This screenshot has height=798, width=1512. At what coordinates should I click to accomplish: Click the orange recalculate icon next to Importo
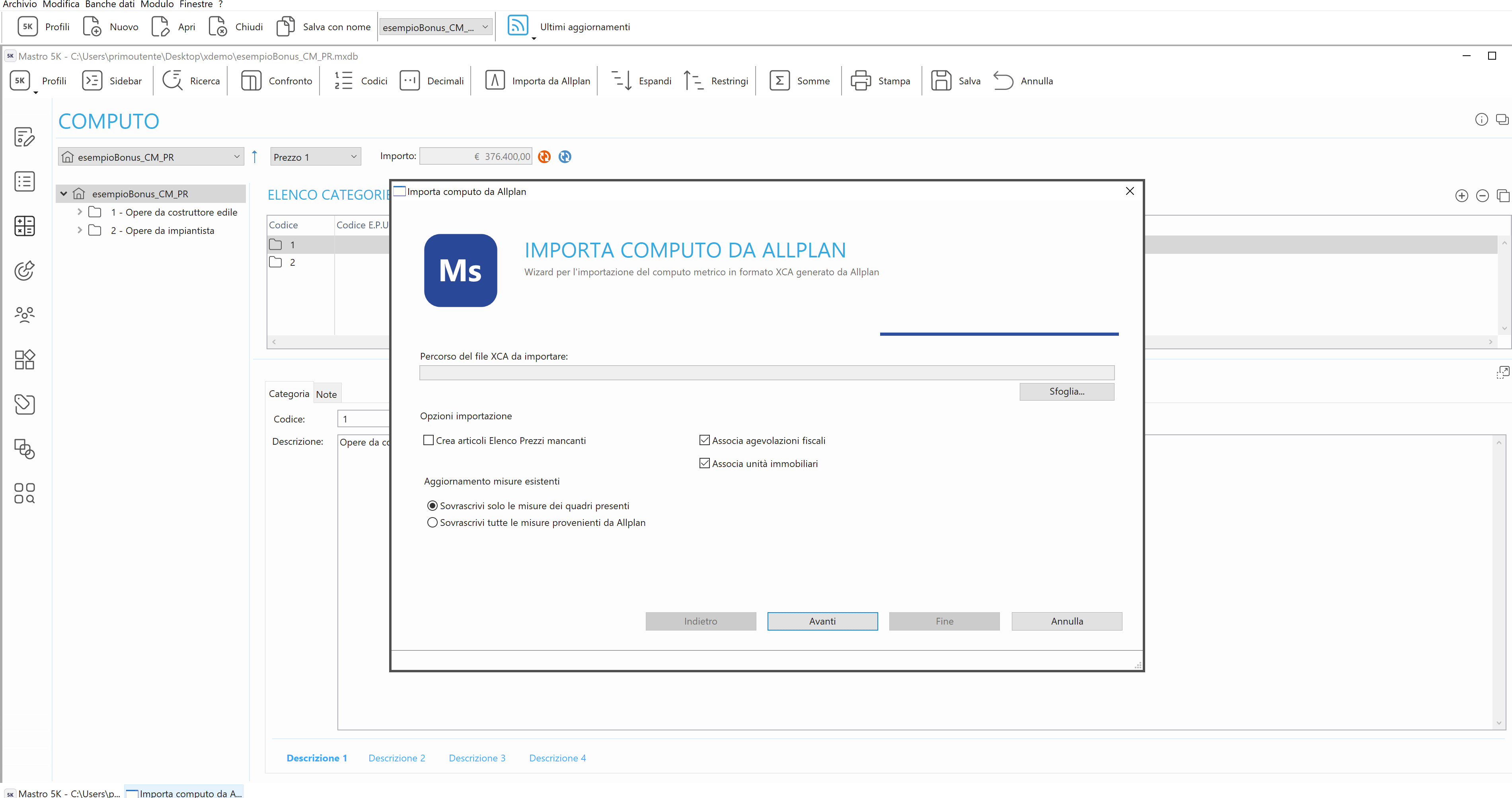545,157
